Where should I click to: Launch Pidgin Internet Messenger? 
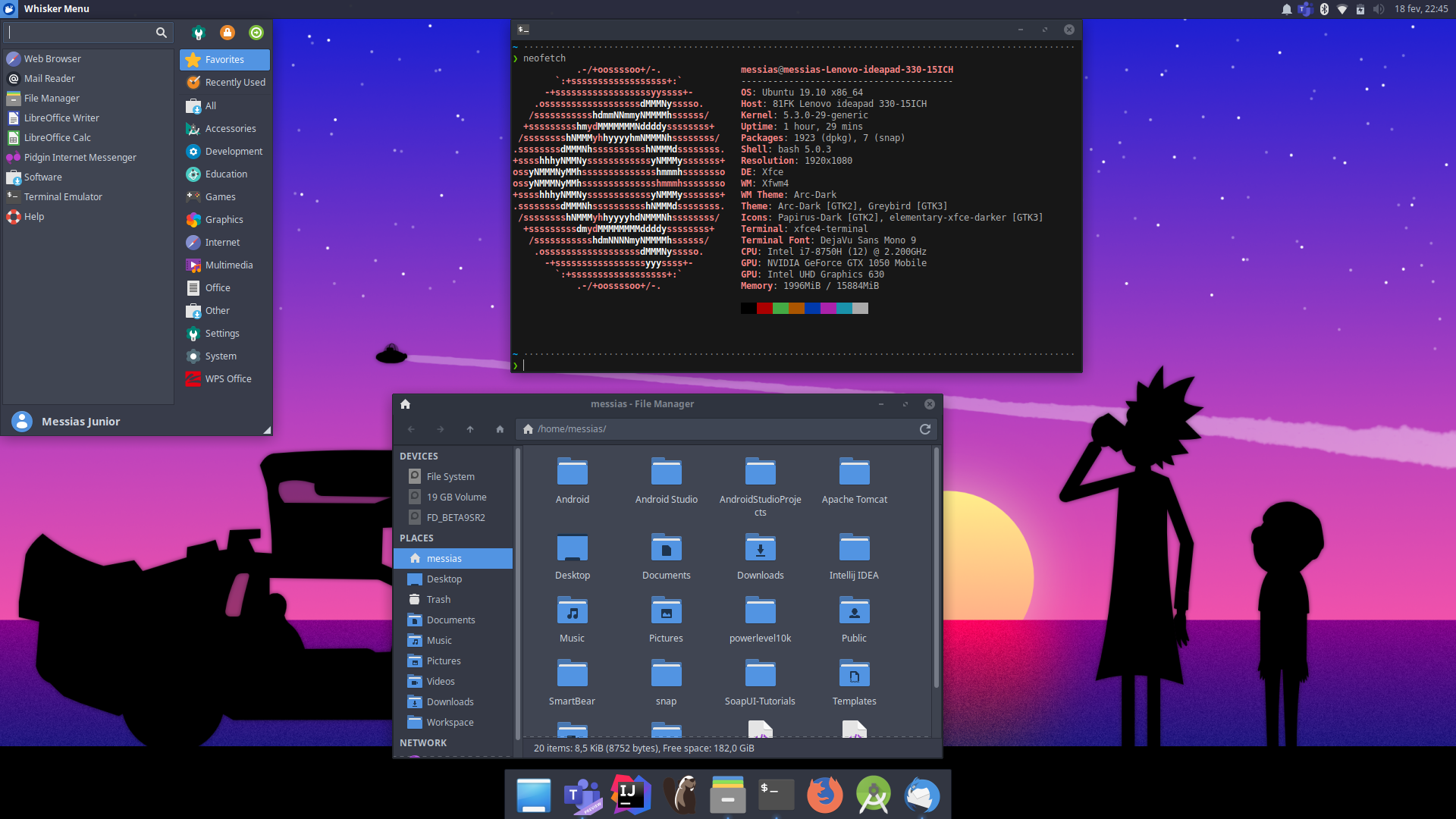(88, 157)
